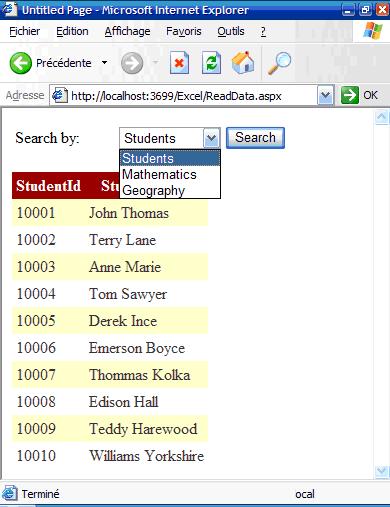Image resolution: width=390 pixels, height=507 pixels.
Task: Click the StudentId column header
Action: pos(48,186)
